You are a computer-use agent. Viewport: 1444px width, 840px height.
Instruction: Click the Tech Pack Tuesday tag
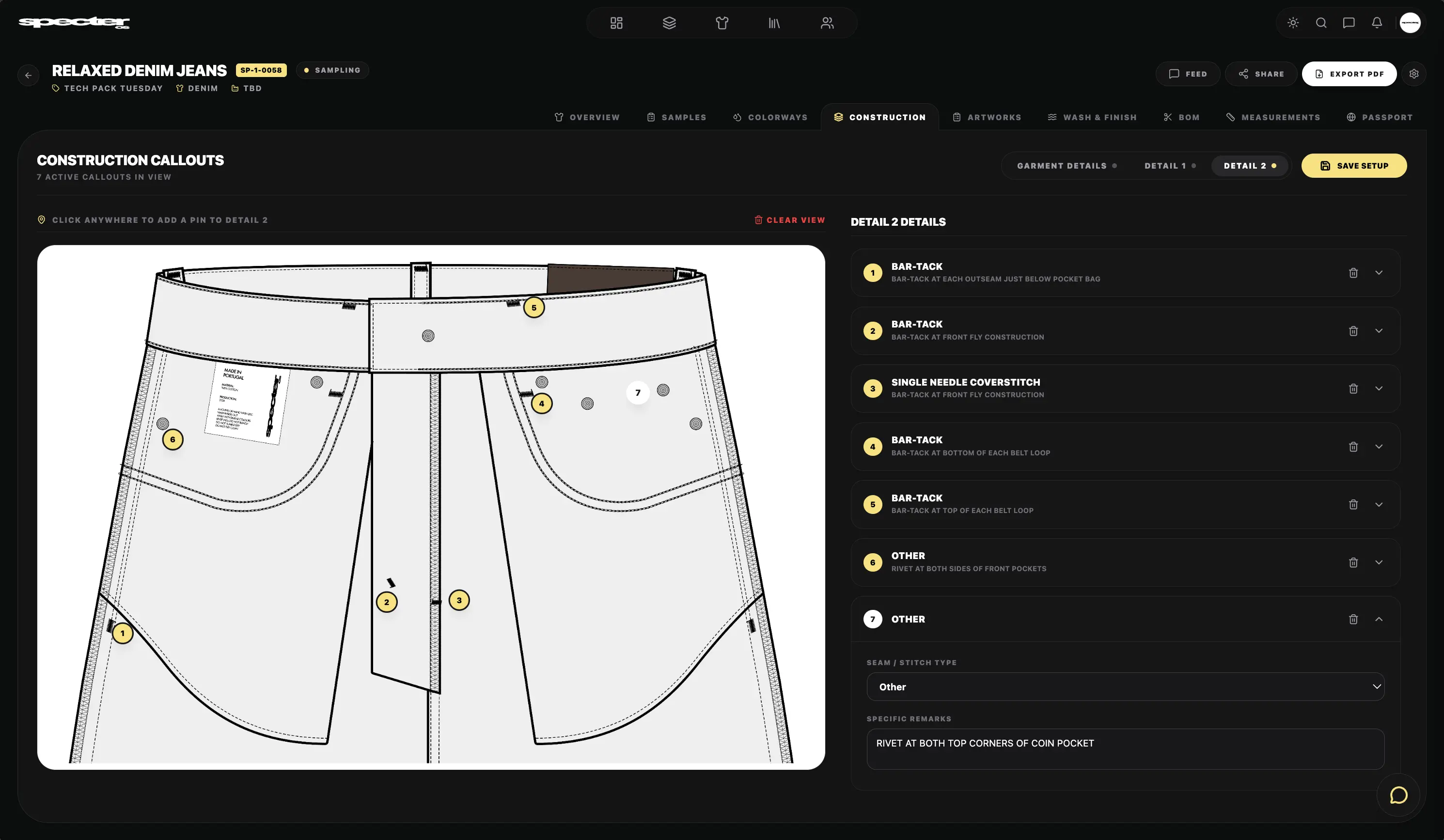[108, 88]
